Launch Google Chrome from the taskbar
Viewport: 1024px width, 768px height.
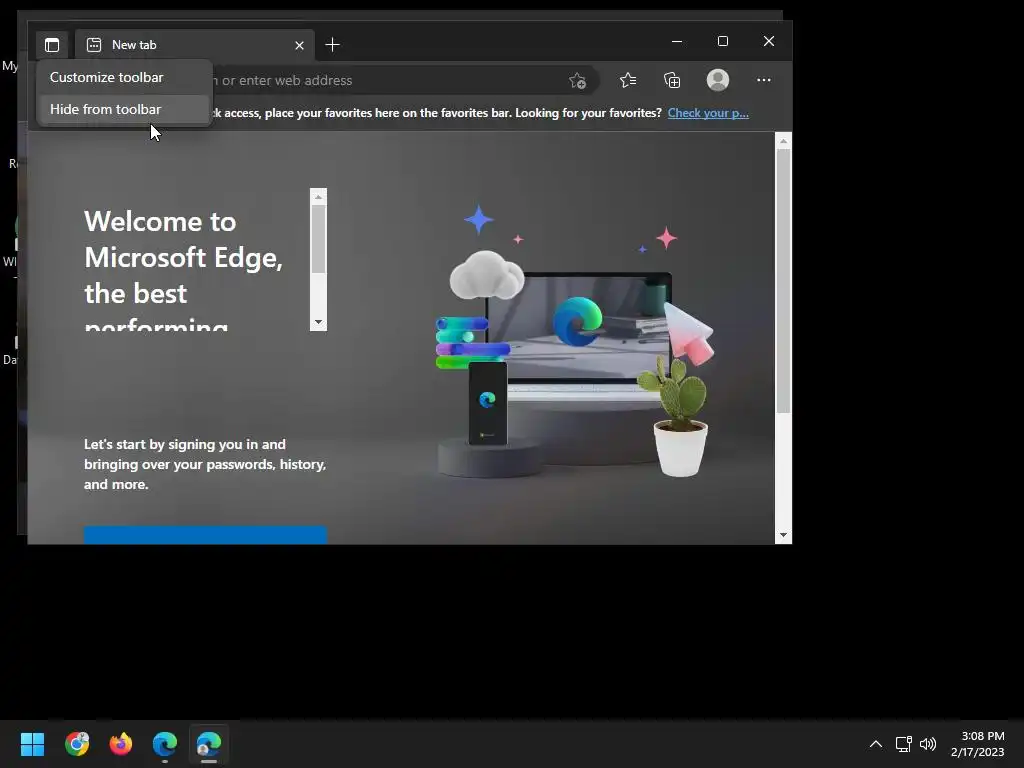coord(77,743)
